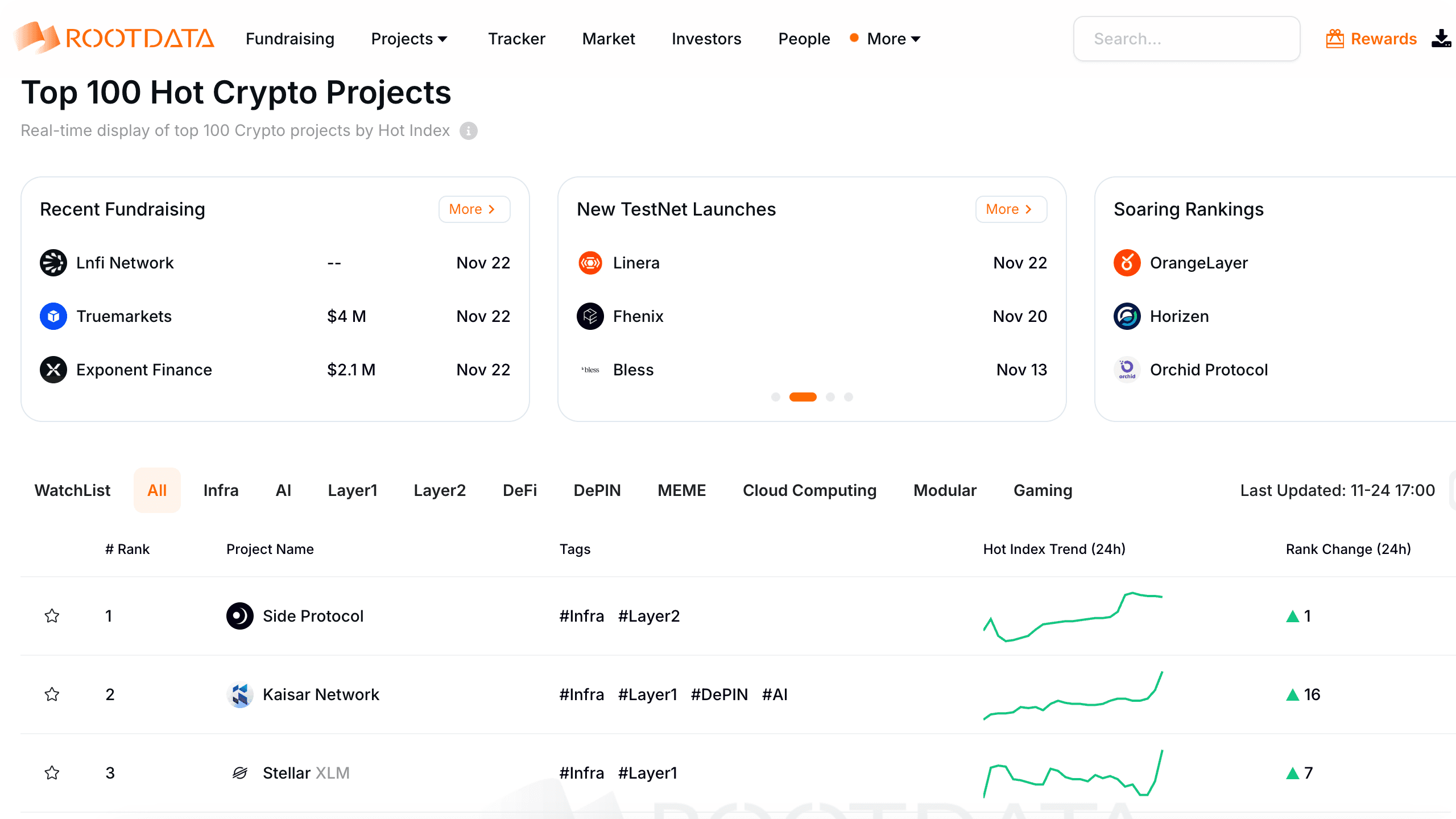1456x819 pixels.
Task: Go to third TestNet carousel dot
Action: click(830, 397)
